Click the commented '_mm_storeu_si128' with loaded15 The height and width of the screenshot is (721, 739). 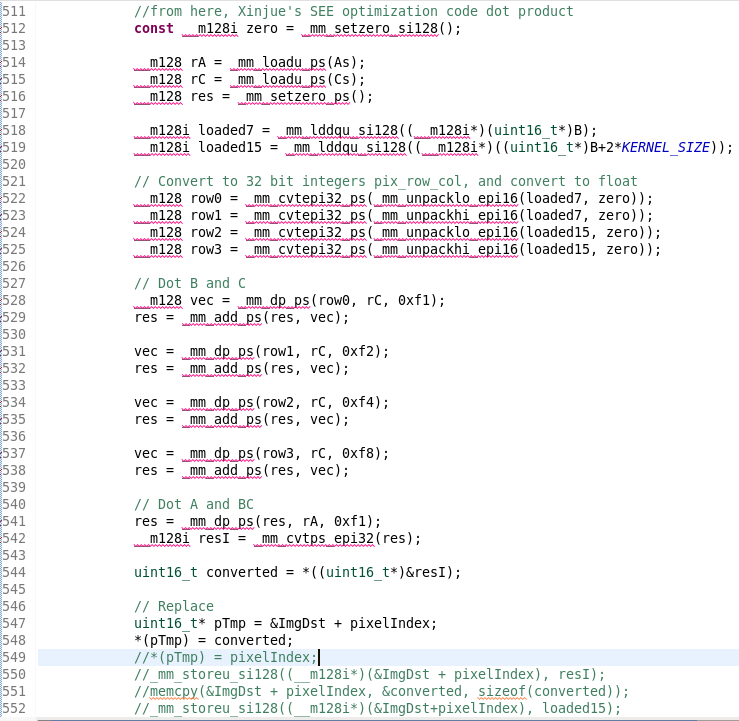(x=378, y=708)
